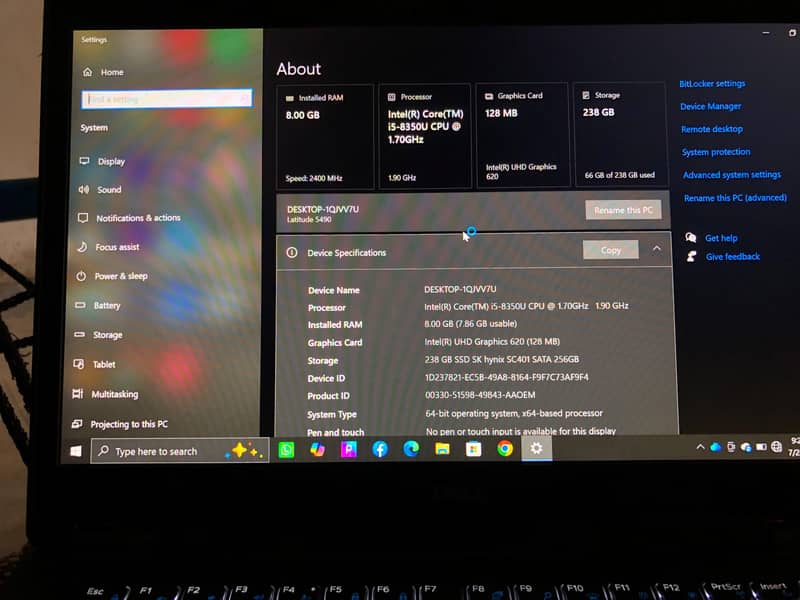The height and width of the screenshot is (600, 800).
Task: Click the Find a setting search box
Action: (167, 98)
